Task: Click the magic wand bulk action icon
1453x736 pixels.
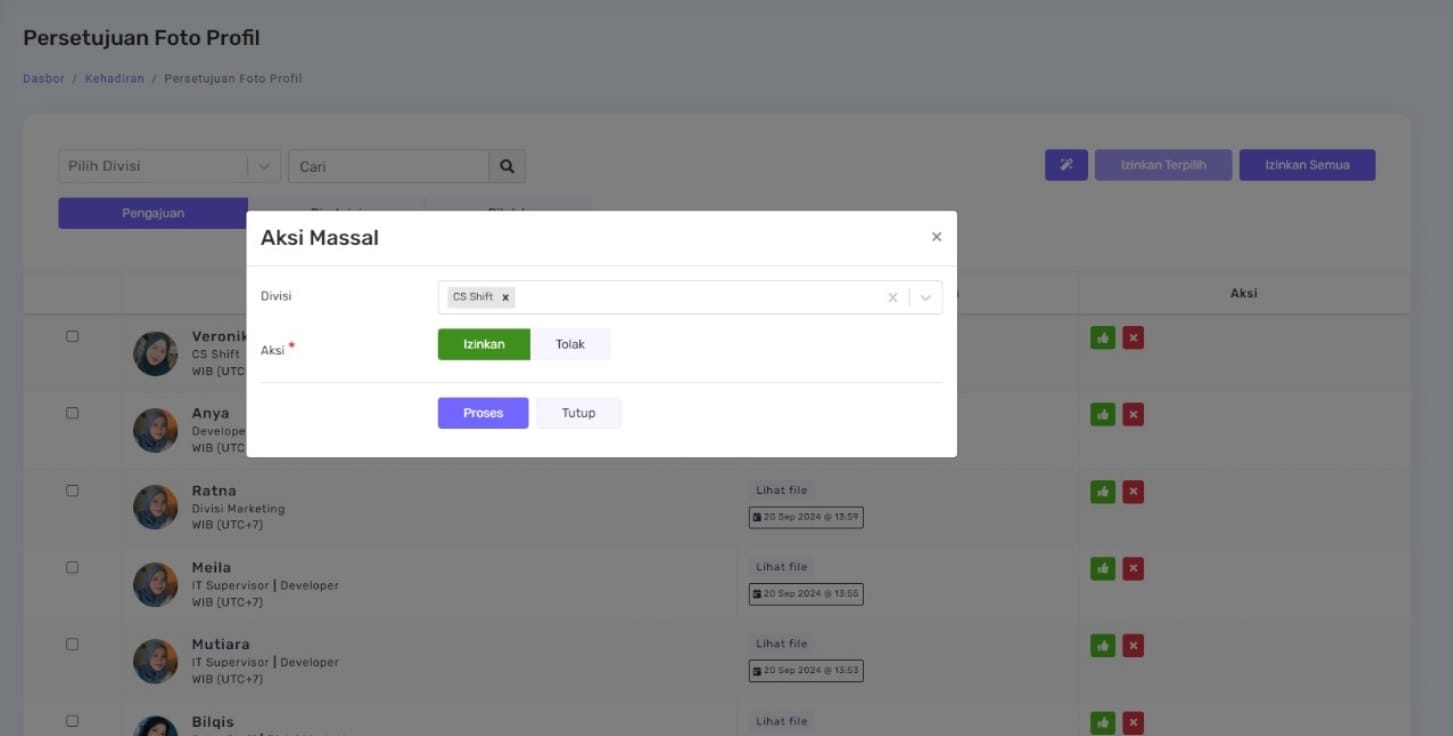Action: (1066, 165)
